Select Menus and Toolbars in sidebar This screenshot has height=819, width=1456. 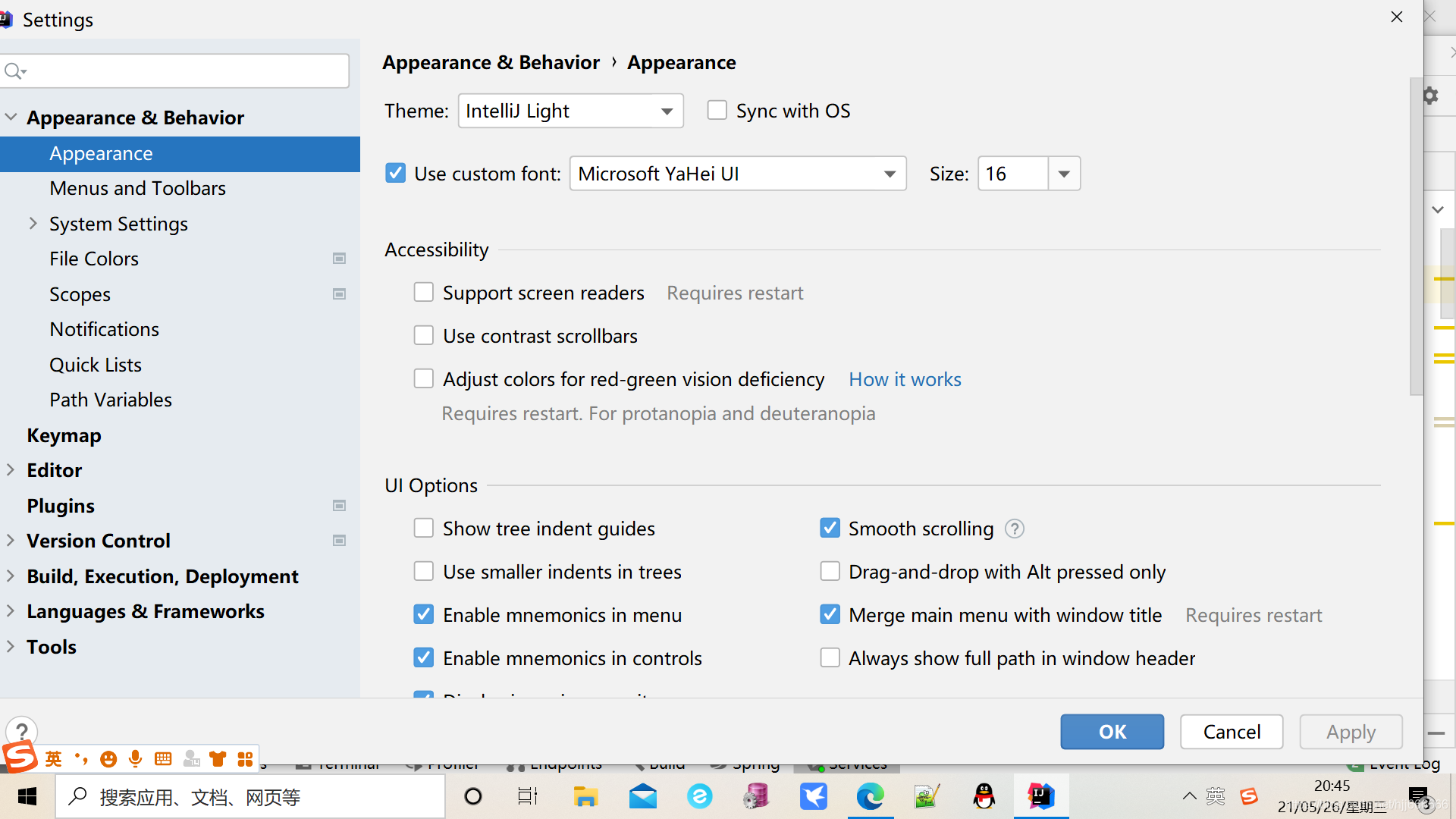[137, 188]
